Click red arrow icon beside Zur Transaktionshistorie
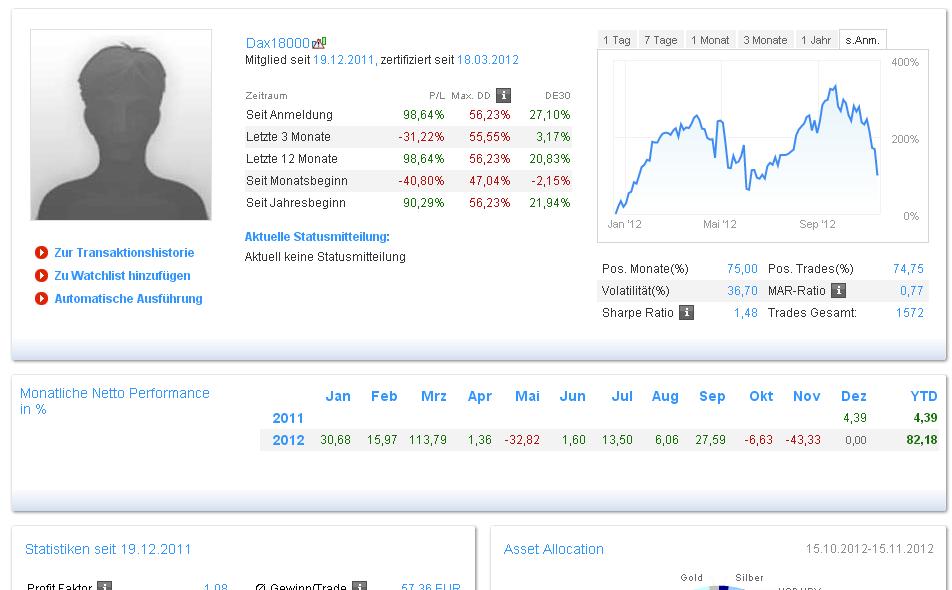The width and height of the screenshot is (952, 590). [x=41, y=253]
